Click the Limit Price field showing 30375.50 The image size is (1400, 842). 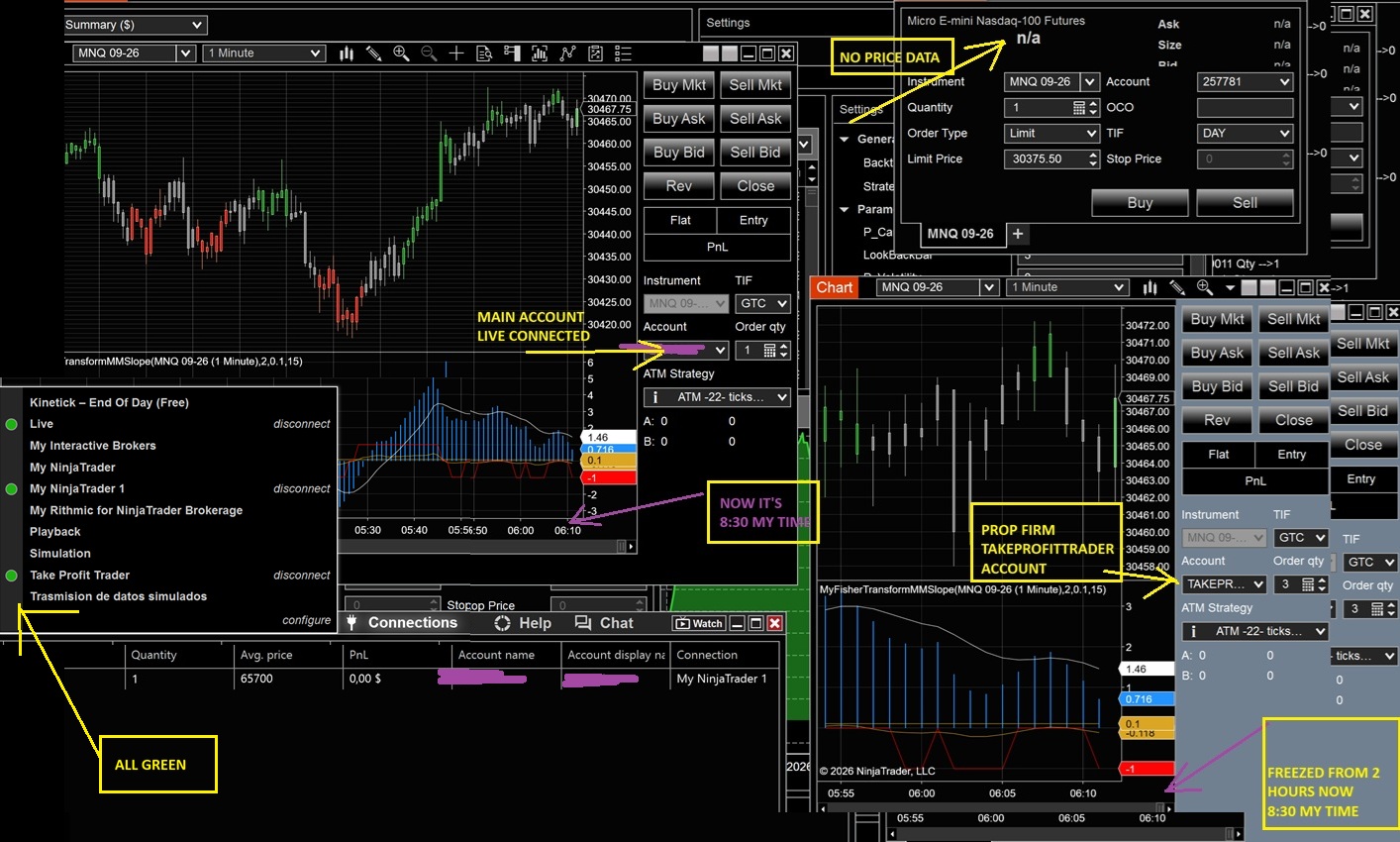1051,158
